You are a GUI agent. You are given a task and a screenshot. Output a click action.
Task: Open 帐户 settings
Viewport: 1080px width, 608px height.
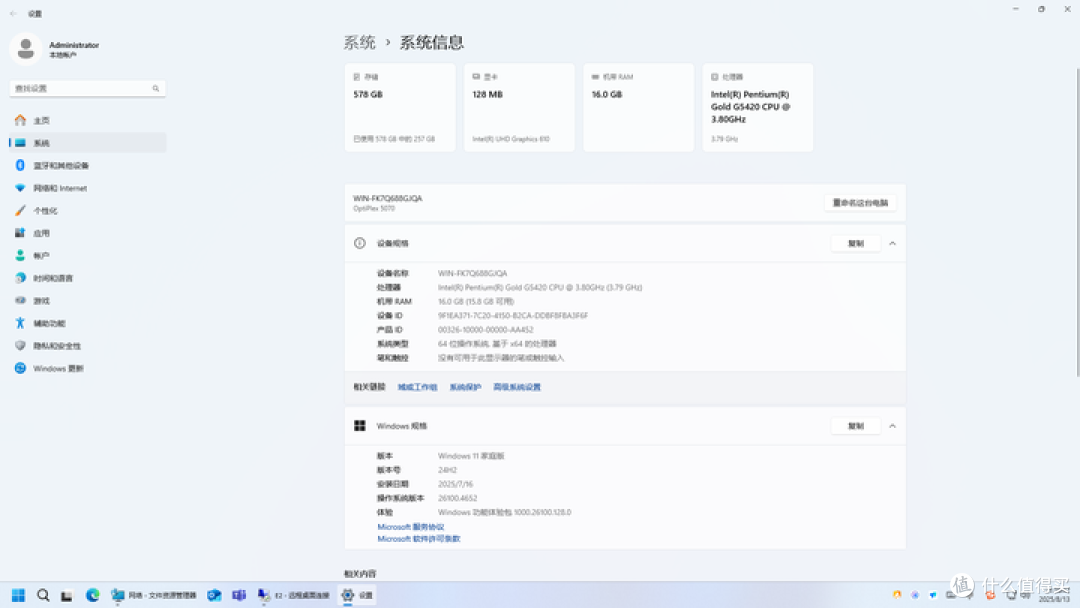pos(87,255)
